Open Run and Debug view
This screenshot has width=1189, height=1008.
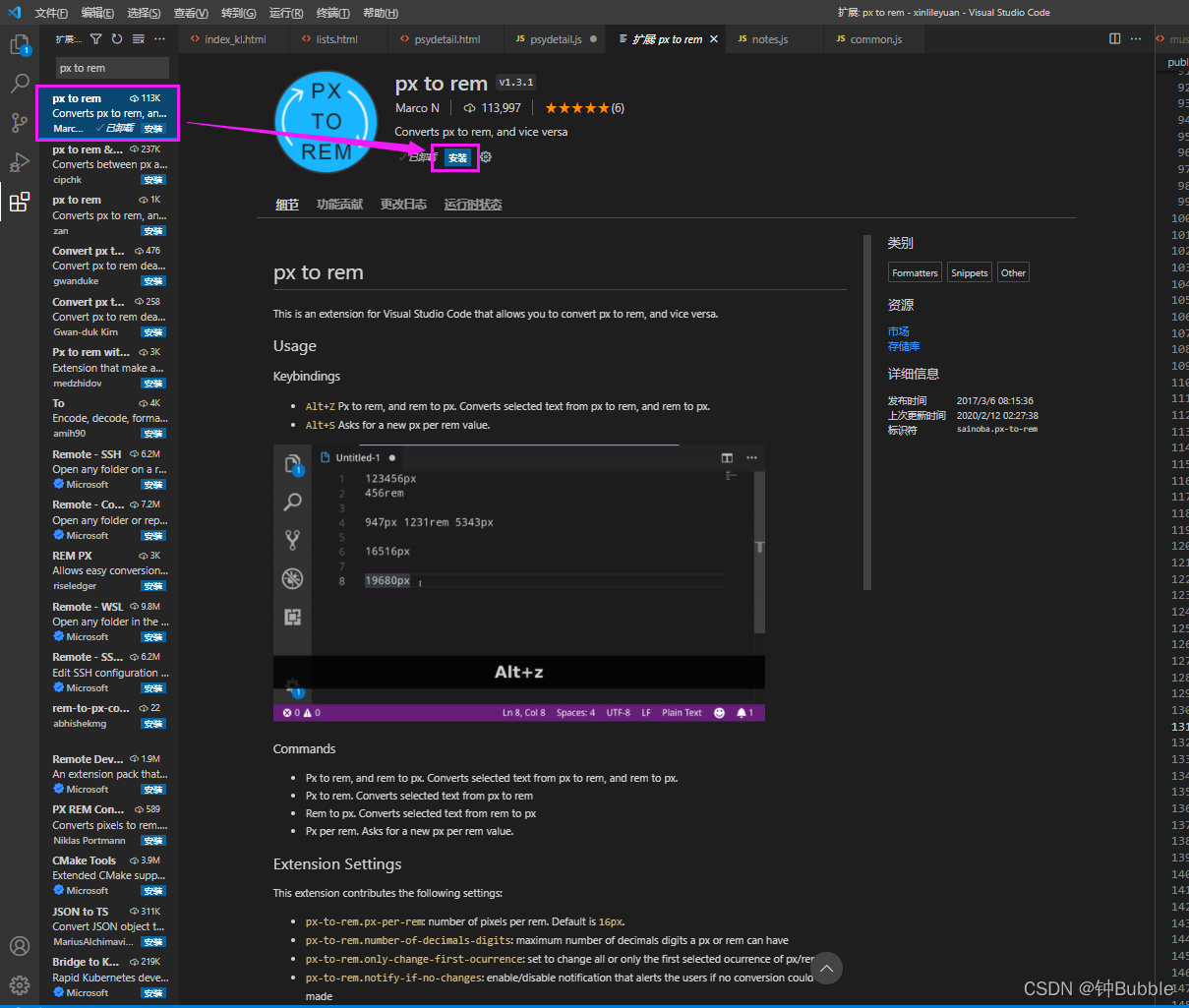[x=20, y=162]
